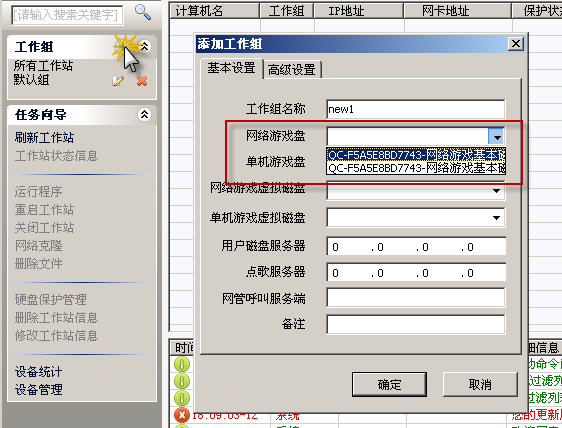The height and width of the screenshot is (428, 562).
Task: Edit 默认组 with the pencil icon
Action: (x=118, y=81)
